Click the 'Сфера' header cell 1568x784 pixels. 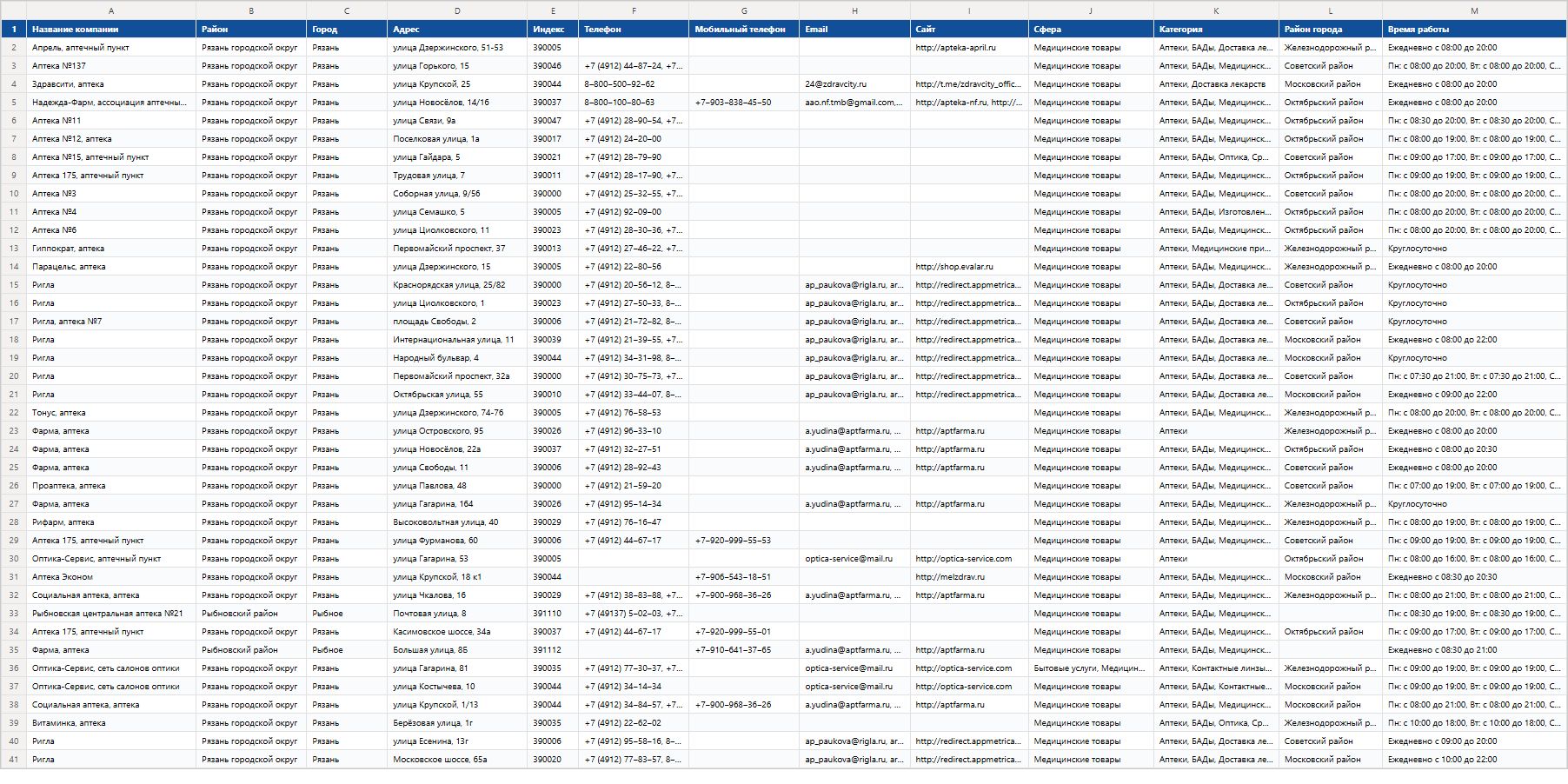pos(1091,29)
